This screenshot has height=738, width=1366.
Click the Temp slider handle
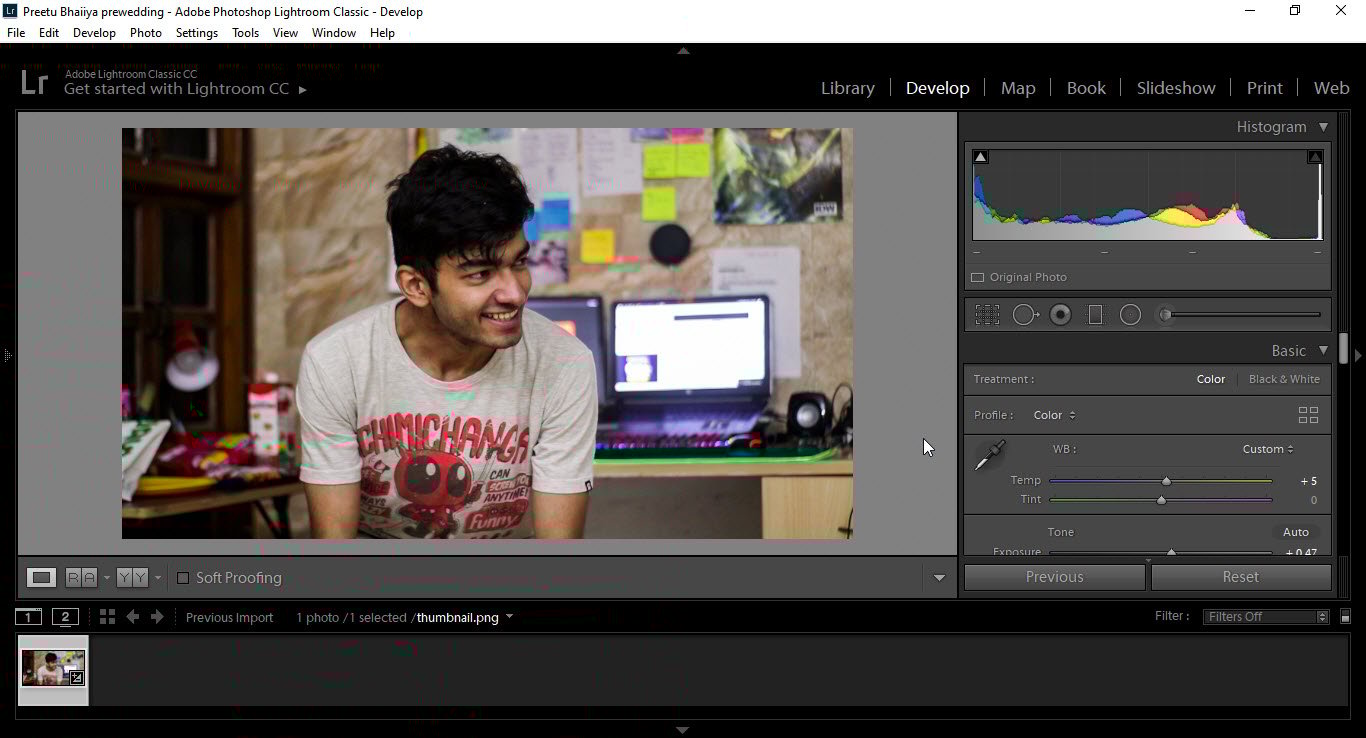(1166, 481)
